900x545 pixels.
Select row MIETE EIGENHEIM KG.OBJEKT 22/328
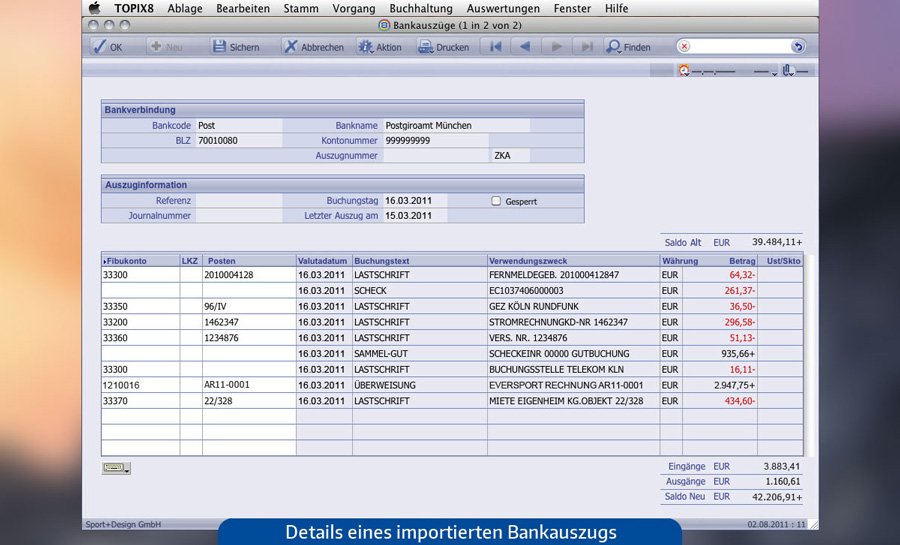[x=452, y=401]
